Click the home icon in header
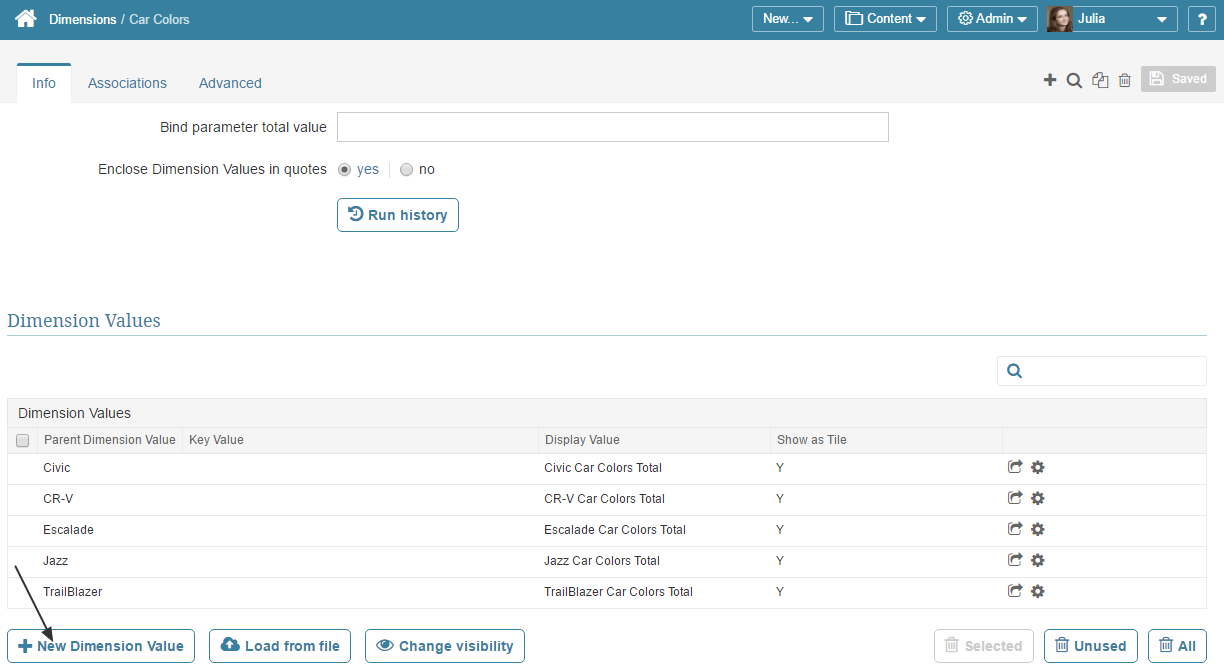Image resolution: width=1224 pixels, height=671 pixels. pyautogui.click(x=25, y=19)
